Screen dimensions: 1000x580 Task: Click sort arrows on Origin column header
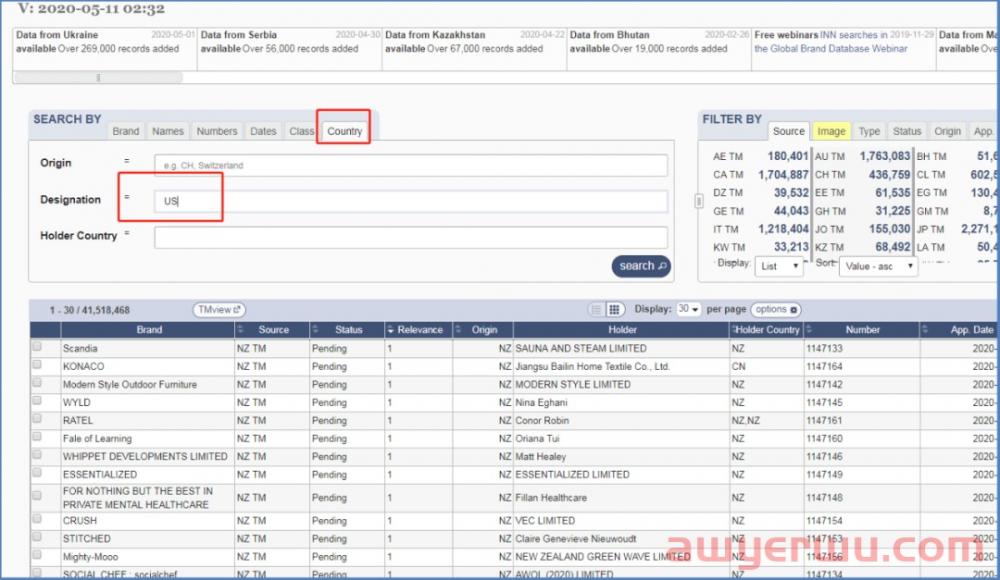tap(458, 330)
